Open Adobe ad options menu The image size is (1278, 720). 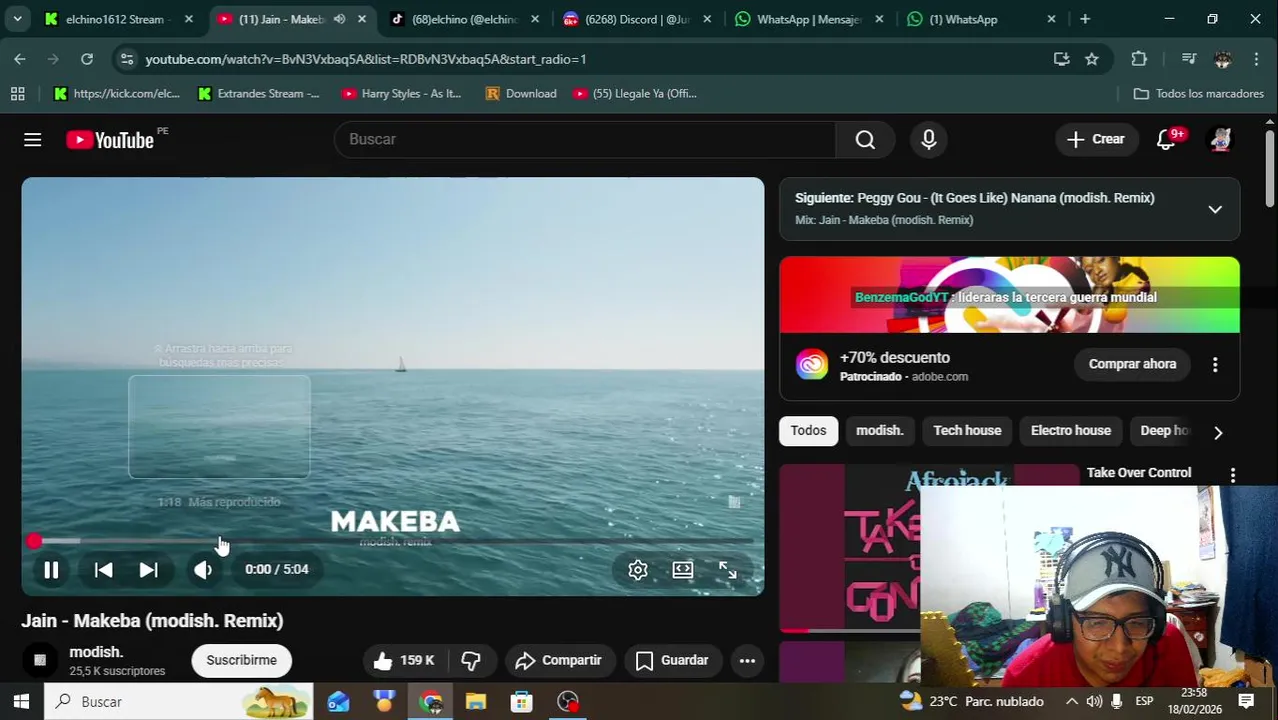pyautogui.click(x=1215, y=365)
